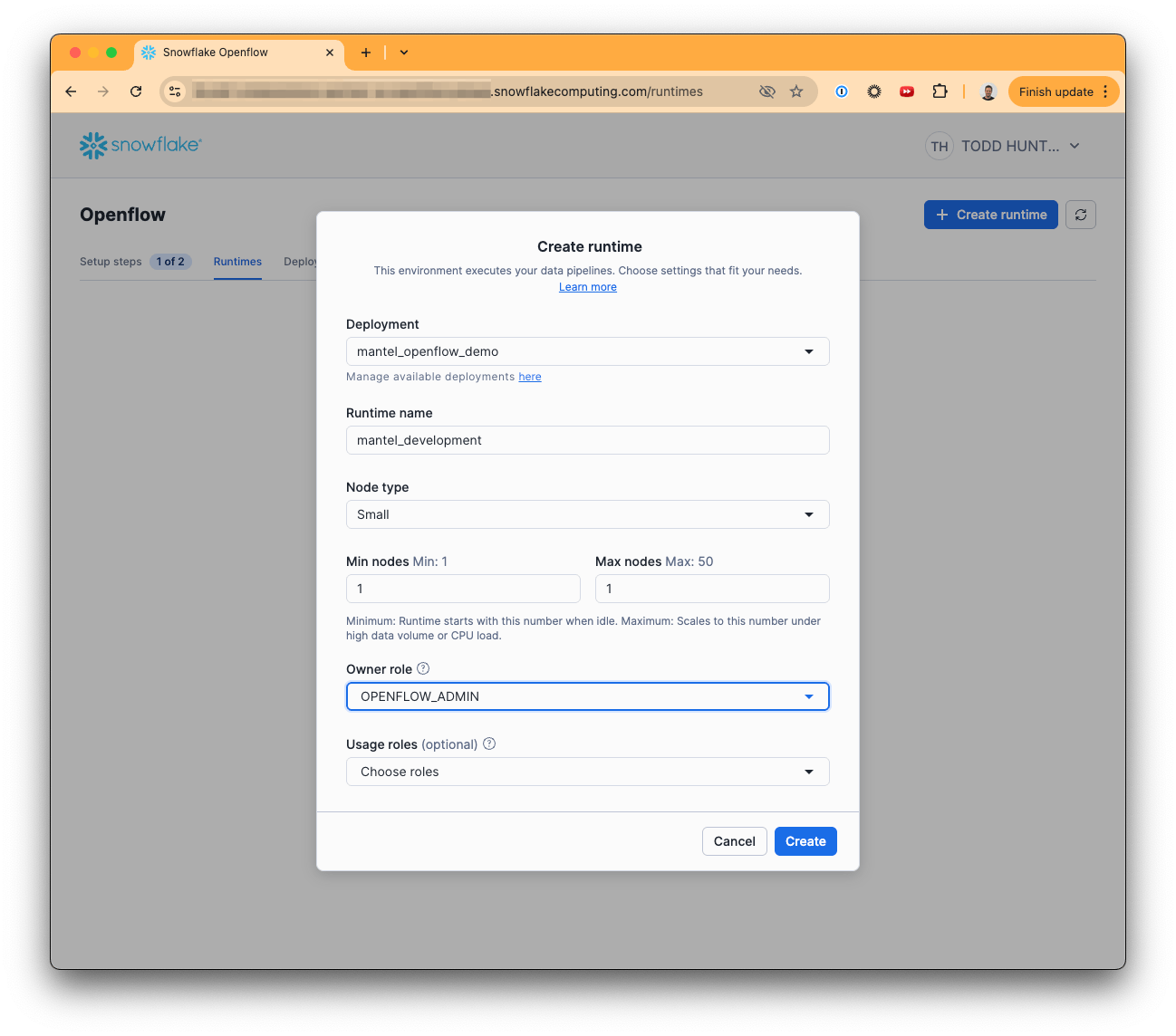Image resolution: width=1176 pixels, height=1036 pixels.
Task: Expand the TODD HUNT user menu chevron
Action: (1075, 146)
